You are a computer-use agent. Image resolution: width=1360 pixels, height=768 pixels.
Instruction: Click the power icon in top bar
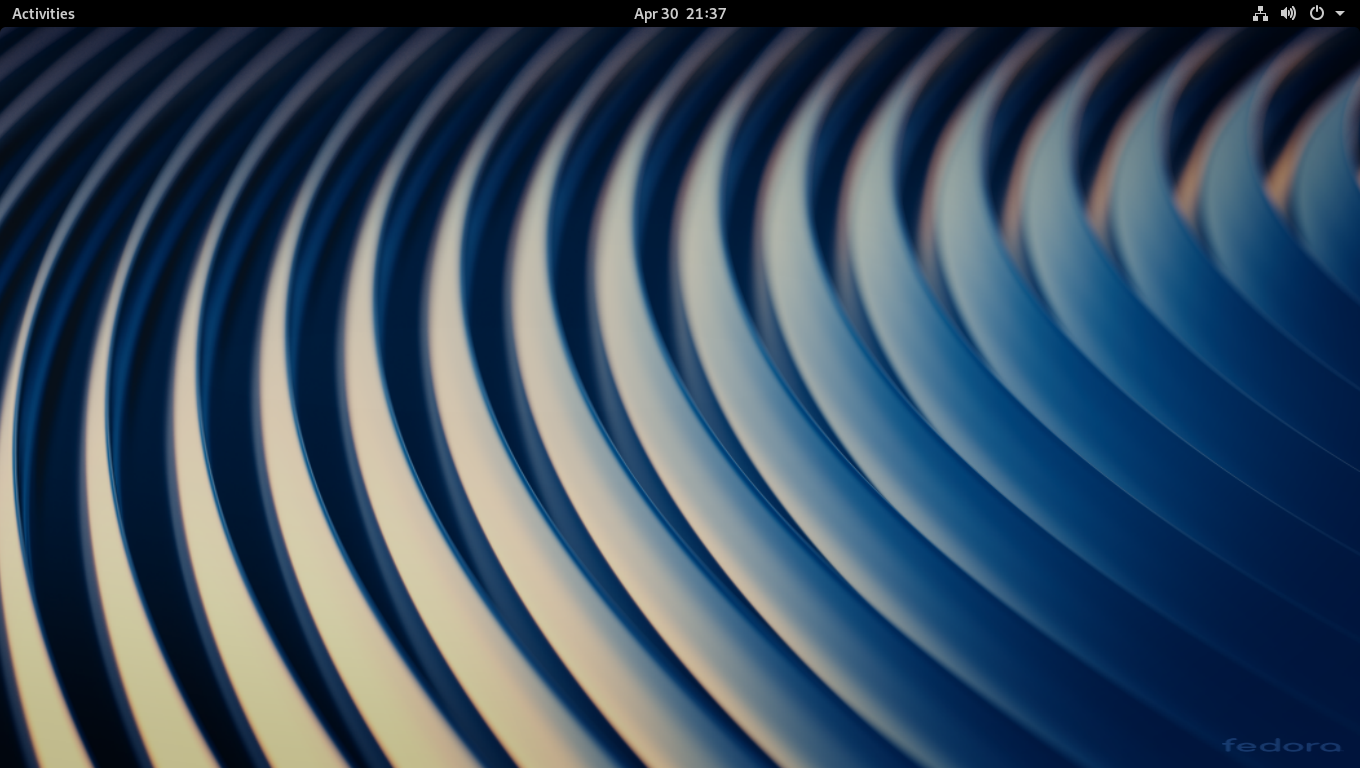1317,13
